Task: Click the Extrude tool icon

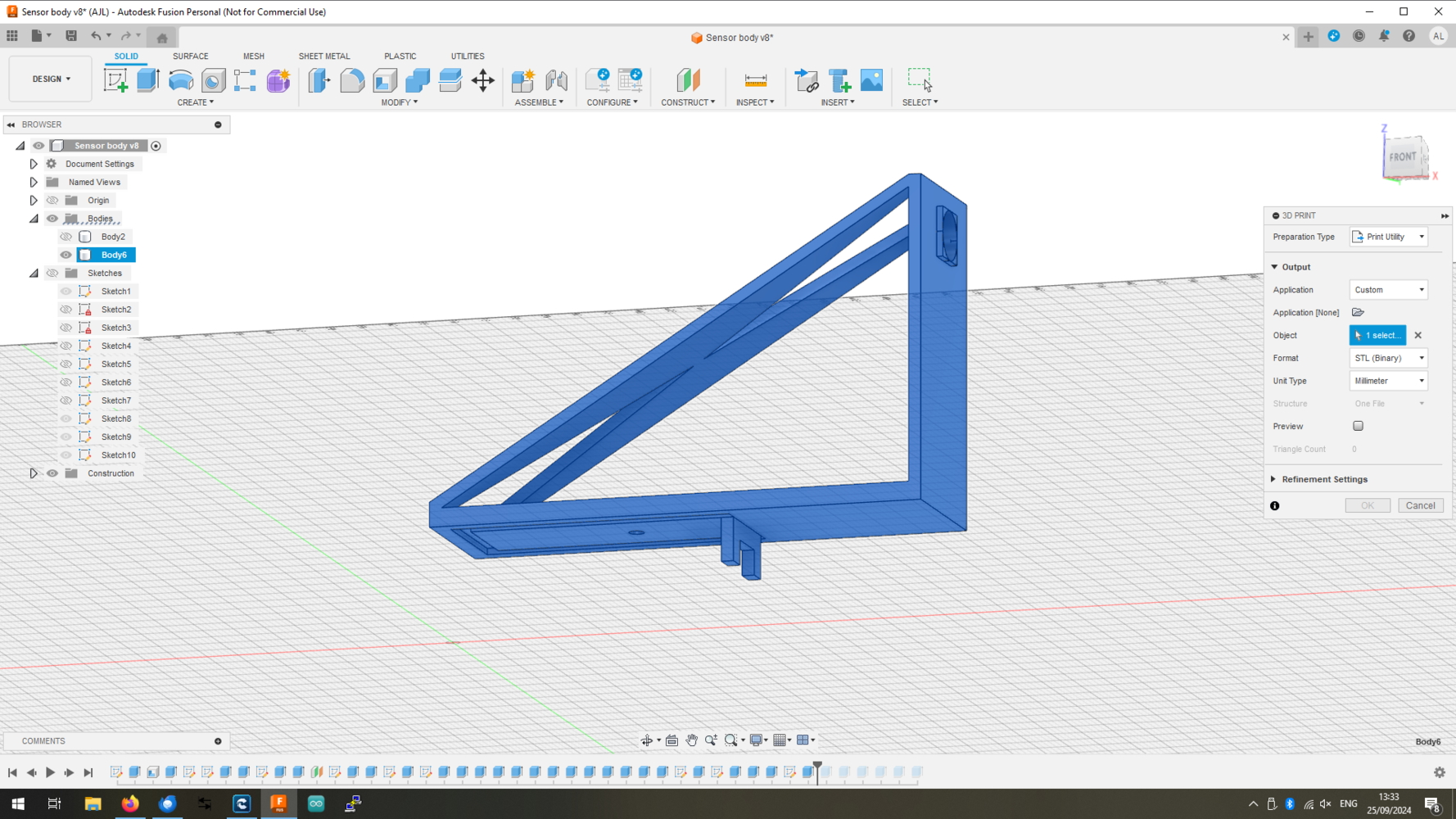Action: [148, 80]
